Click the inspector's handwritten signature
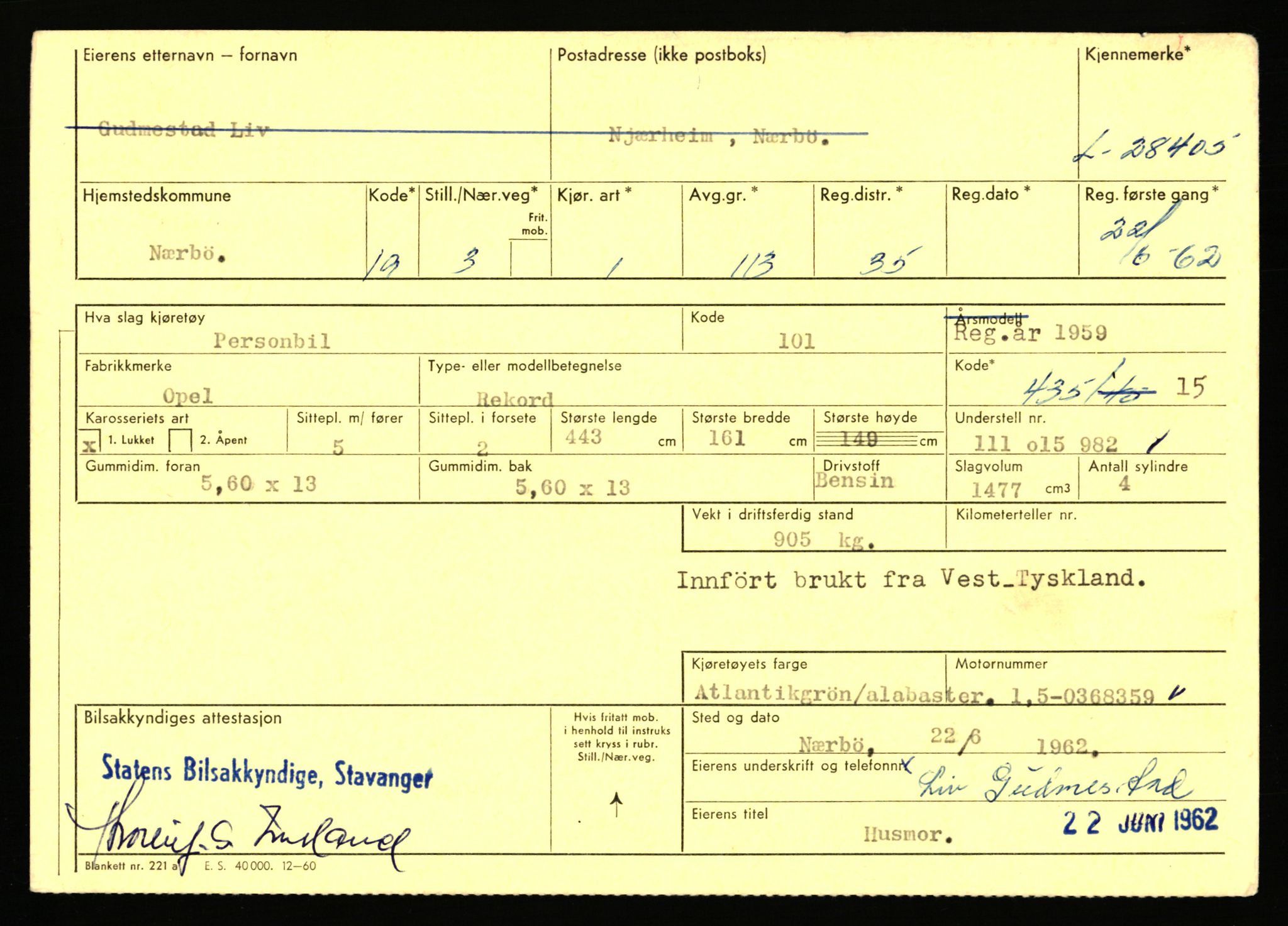The image size is (1288, 926). tap(239, 832)
